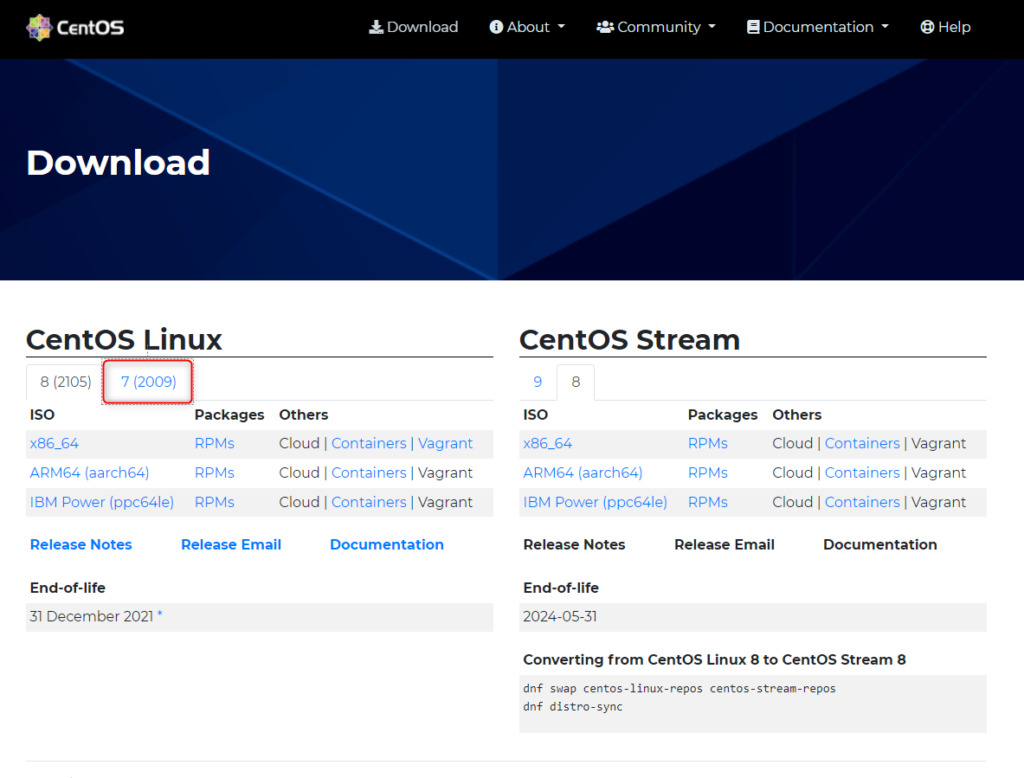
Task: Click the 2024-05-31 end-of-life date
Action: (560, 616)
